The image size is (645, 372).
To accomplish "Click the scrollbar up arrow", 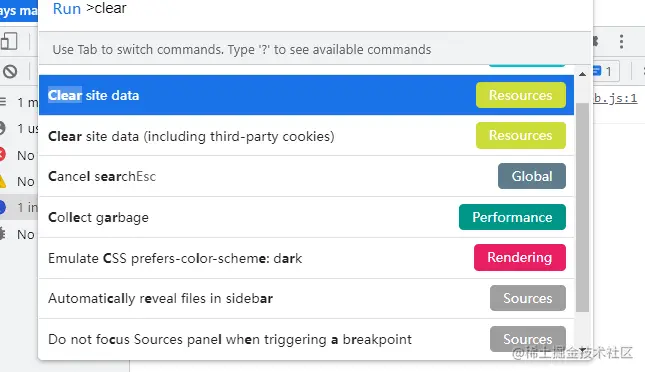I will point(582,74).
